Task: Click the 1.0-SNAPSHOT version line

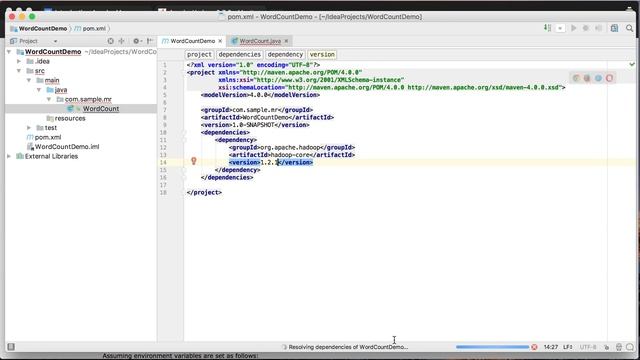Action: click(x=255, y=125)
